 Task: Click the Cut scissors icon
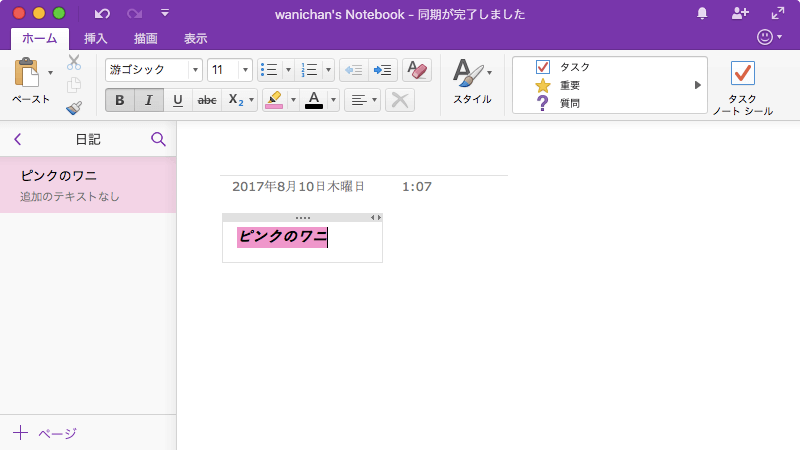click(74, 62)
